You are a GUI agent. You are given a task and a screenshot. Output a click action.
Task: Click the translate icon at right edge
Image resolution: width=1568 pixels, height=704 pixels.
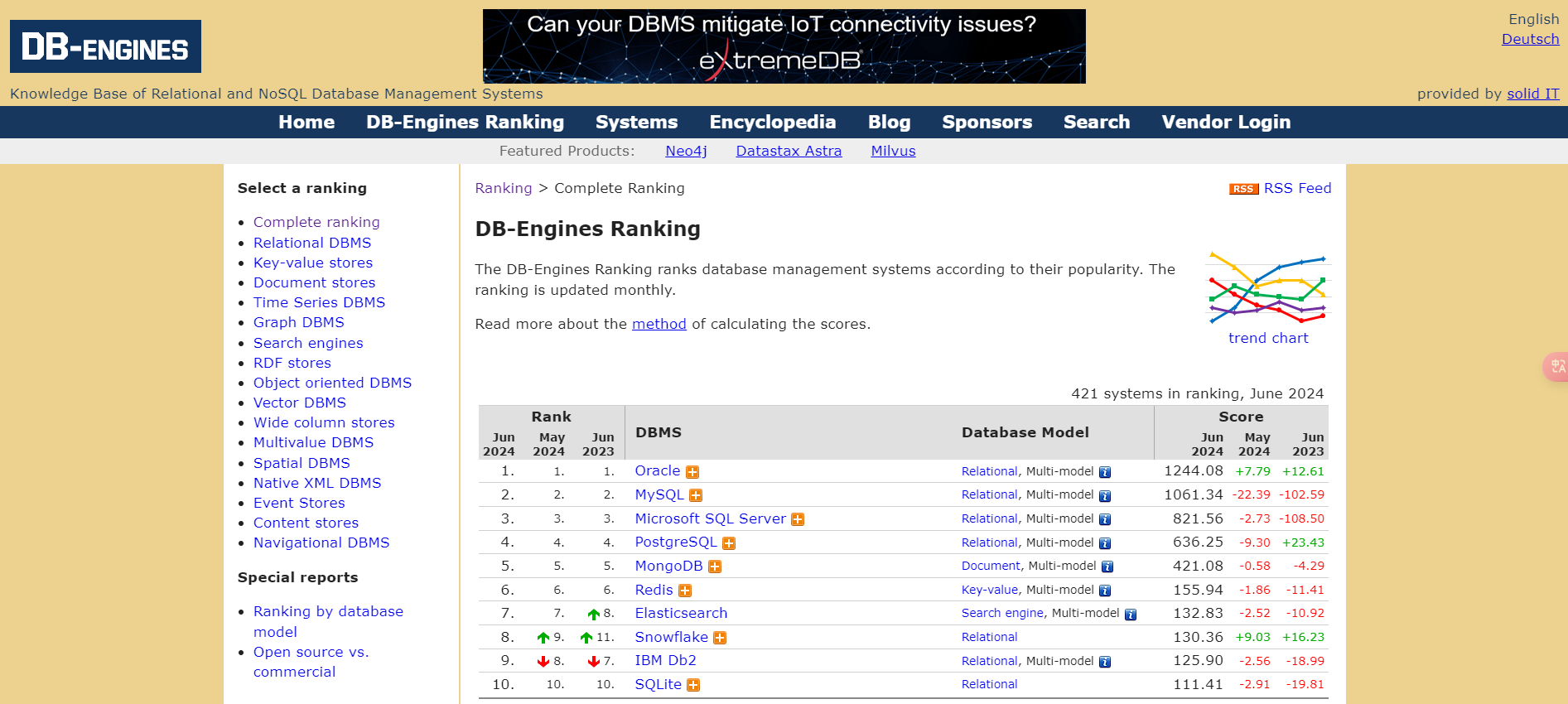pyautogui.click(x=1556, y=366)
